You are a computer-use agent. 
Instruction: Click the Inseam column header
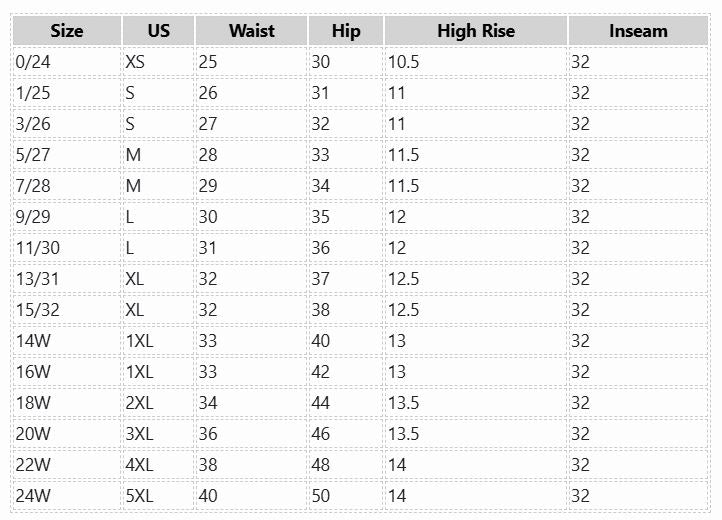(638, 31)
